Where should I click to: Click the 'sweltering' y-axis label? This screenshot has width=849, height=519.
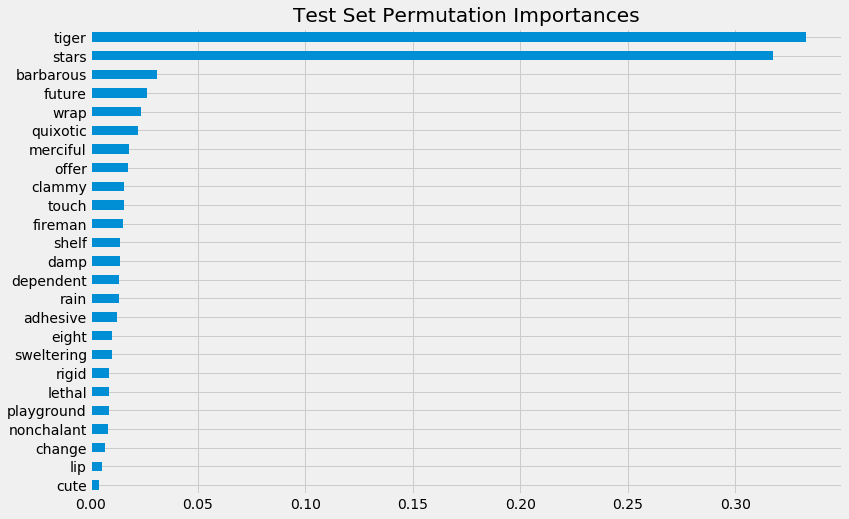(x=51, y=355)
